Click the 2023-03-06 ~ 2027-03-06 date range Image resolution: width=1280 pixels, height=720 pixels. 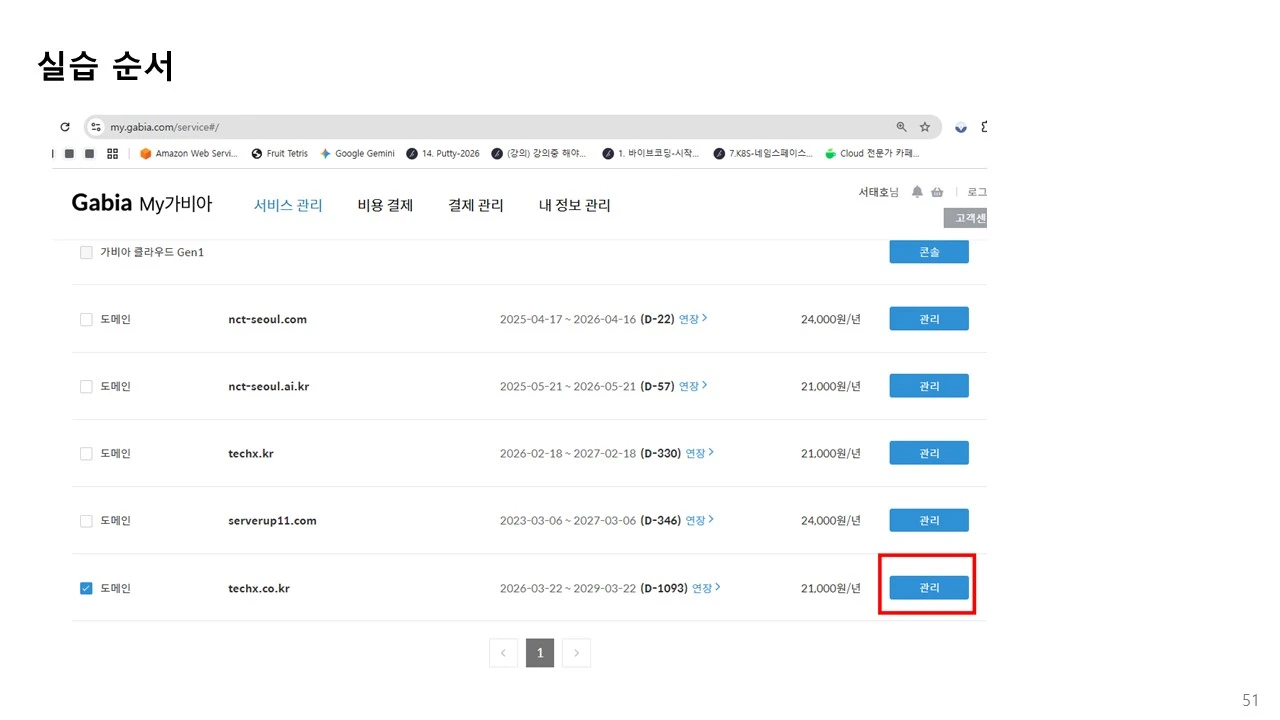[568, 520]
